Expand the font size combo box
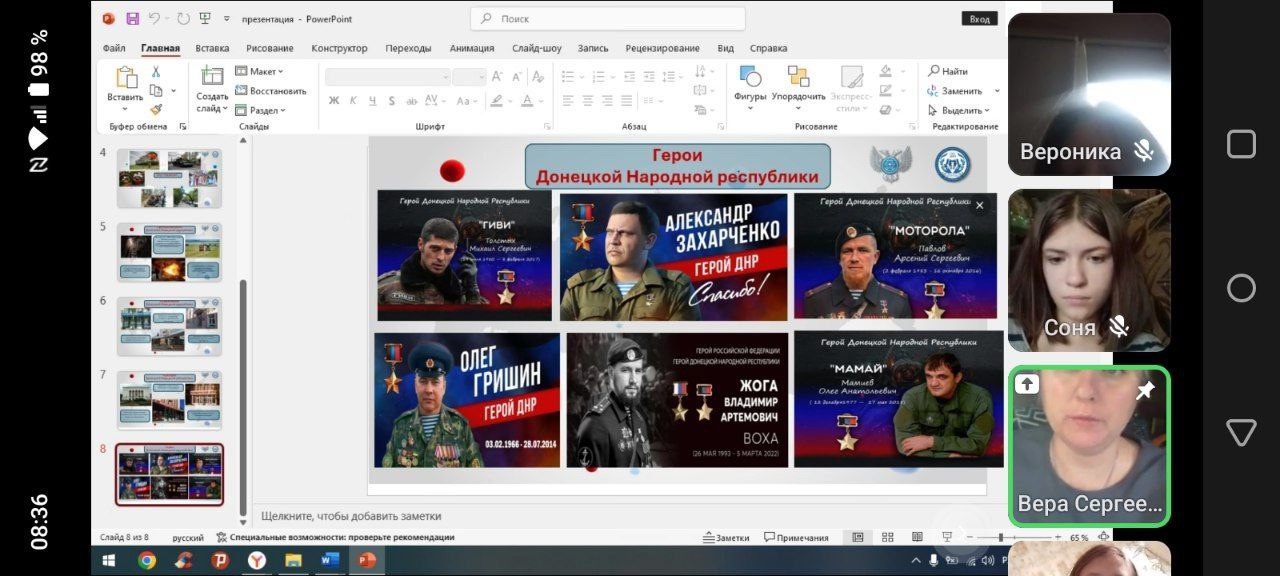 pos(481,77)
